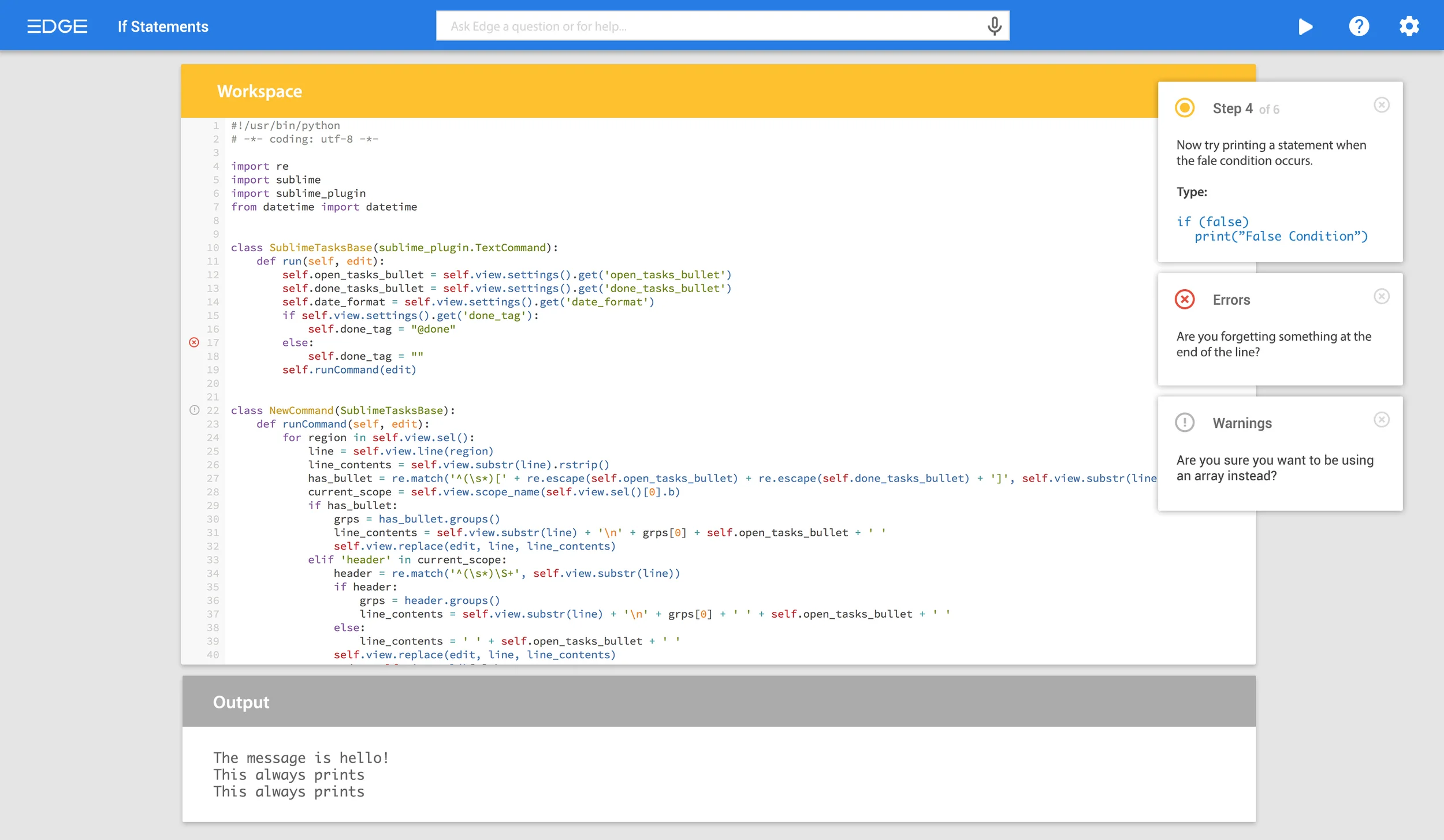This screenshot has width=1444, height=840.
Task: Click the print False Condition code sample
Action: 1281,236
